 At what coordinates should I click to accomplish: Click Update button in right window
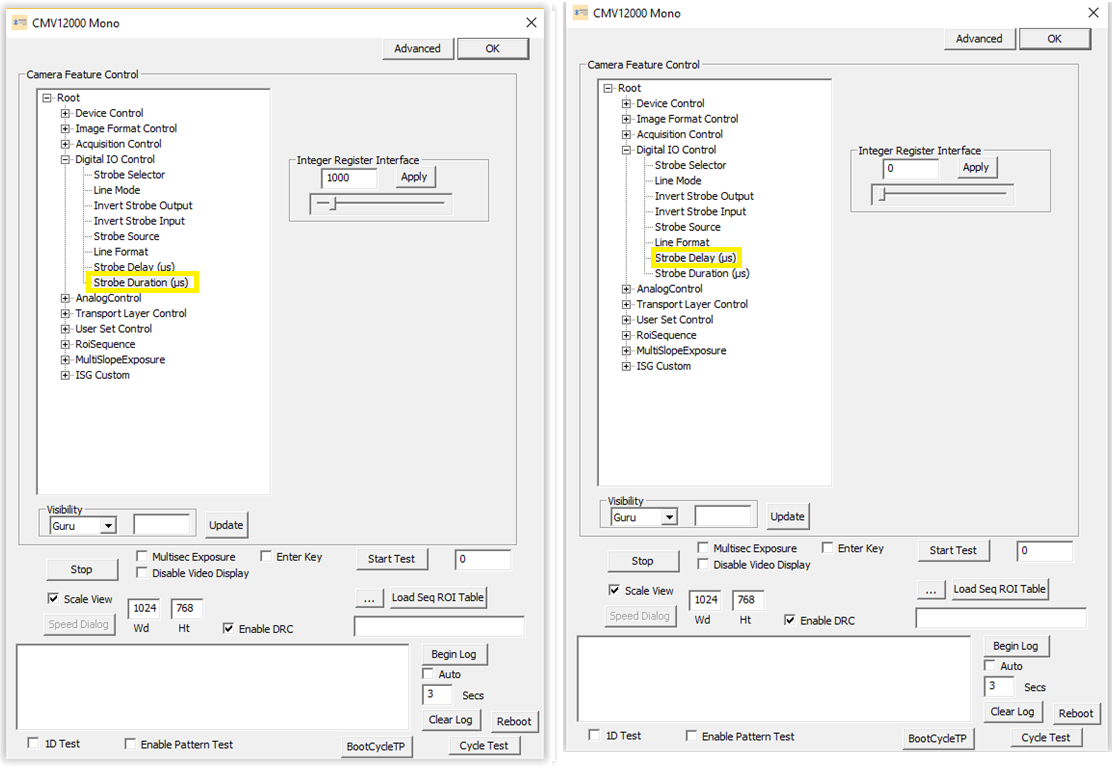pos(787,516)
